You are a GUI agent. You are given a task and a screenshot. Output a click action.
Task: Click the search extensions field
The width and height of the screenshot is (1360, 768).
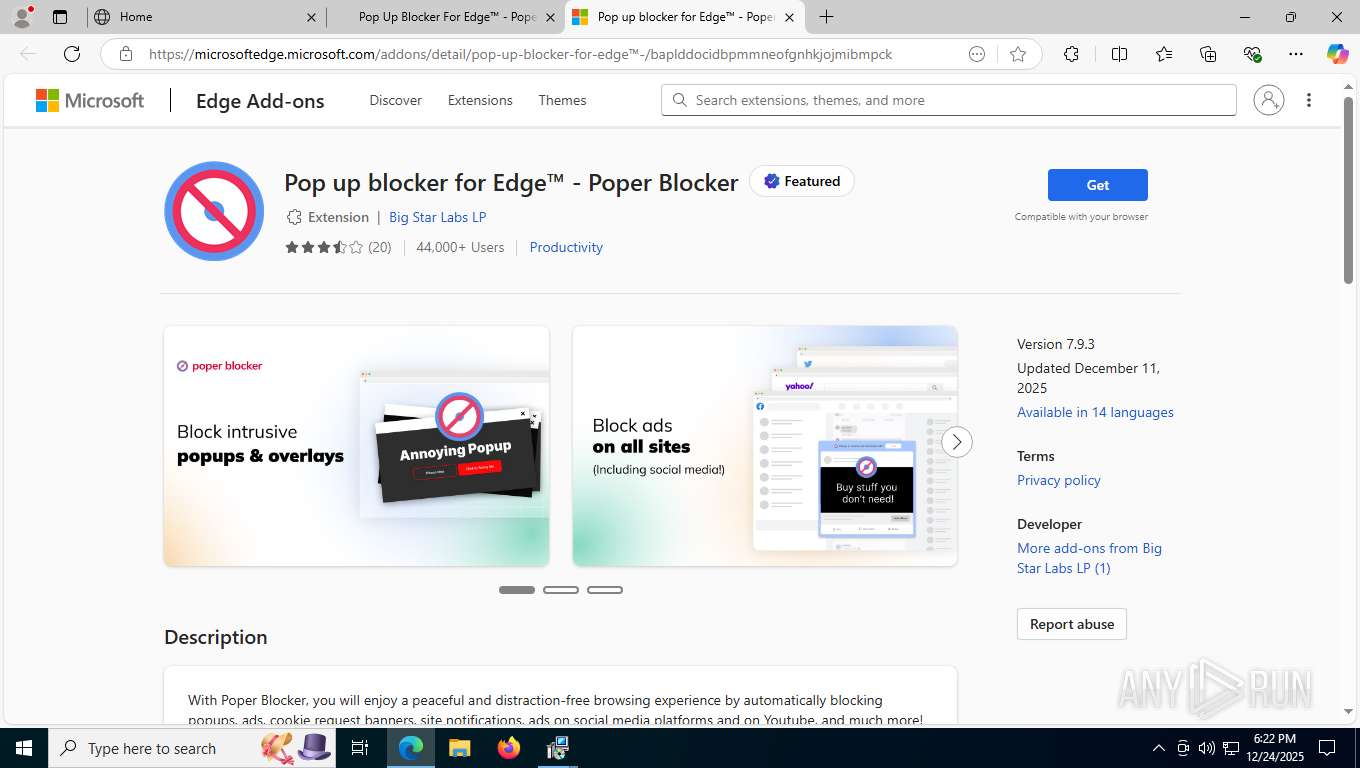[948, 100]
